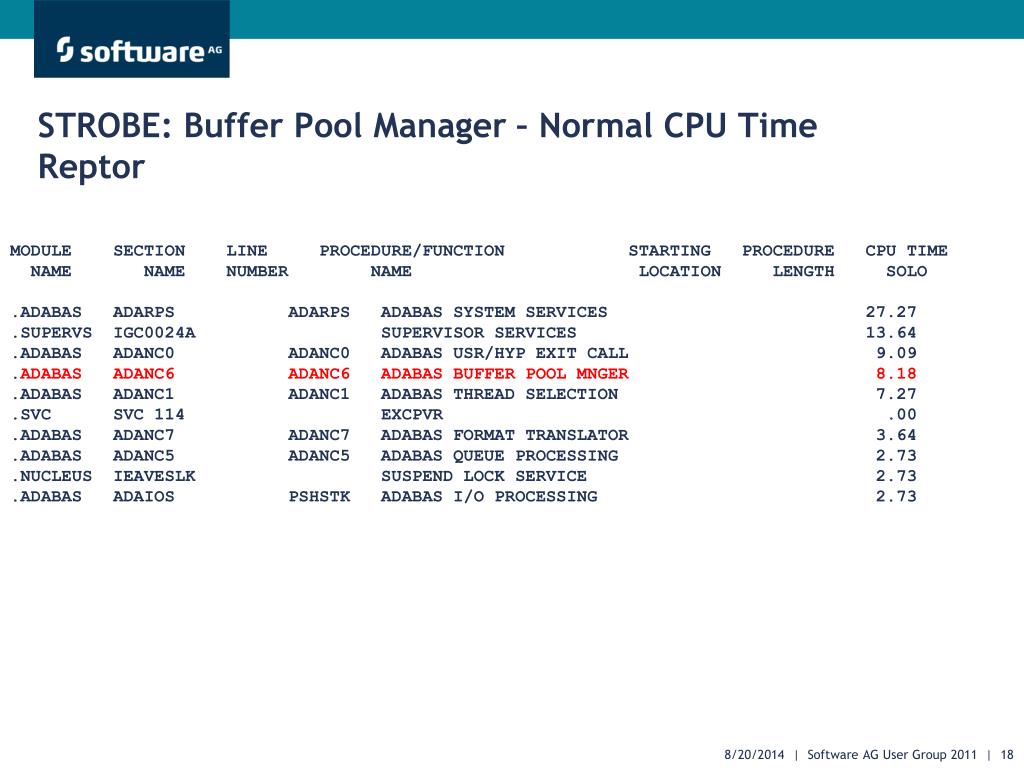Click section name 'IEAVESLK'
The image size is (1024, 768).
[x=154, y=476]
